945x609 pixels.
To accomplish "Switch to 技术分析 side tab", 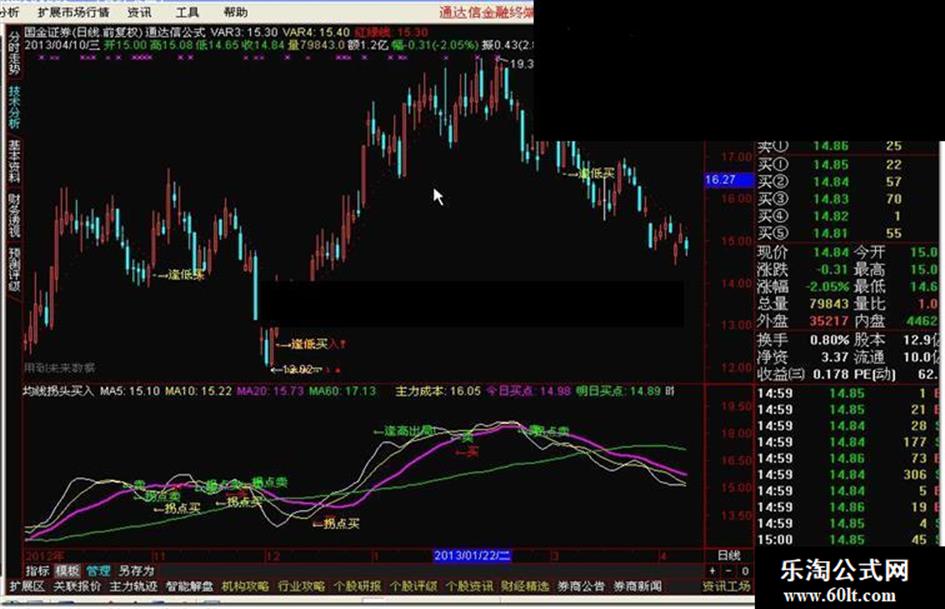I will (14, 106).
